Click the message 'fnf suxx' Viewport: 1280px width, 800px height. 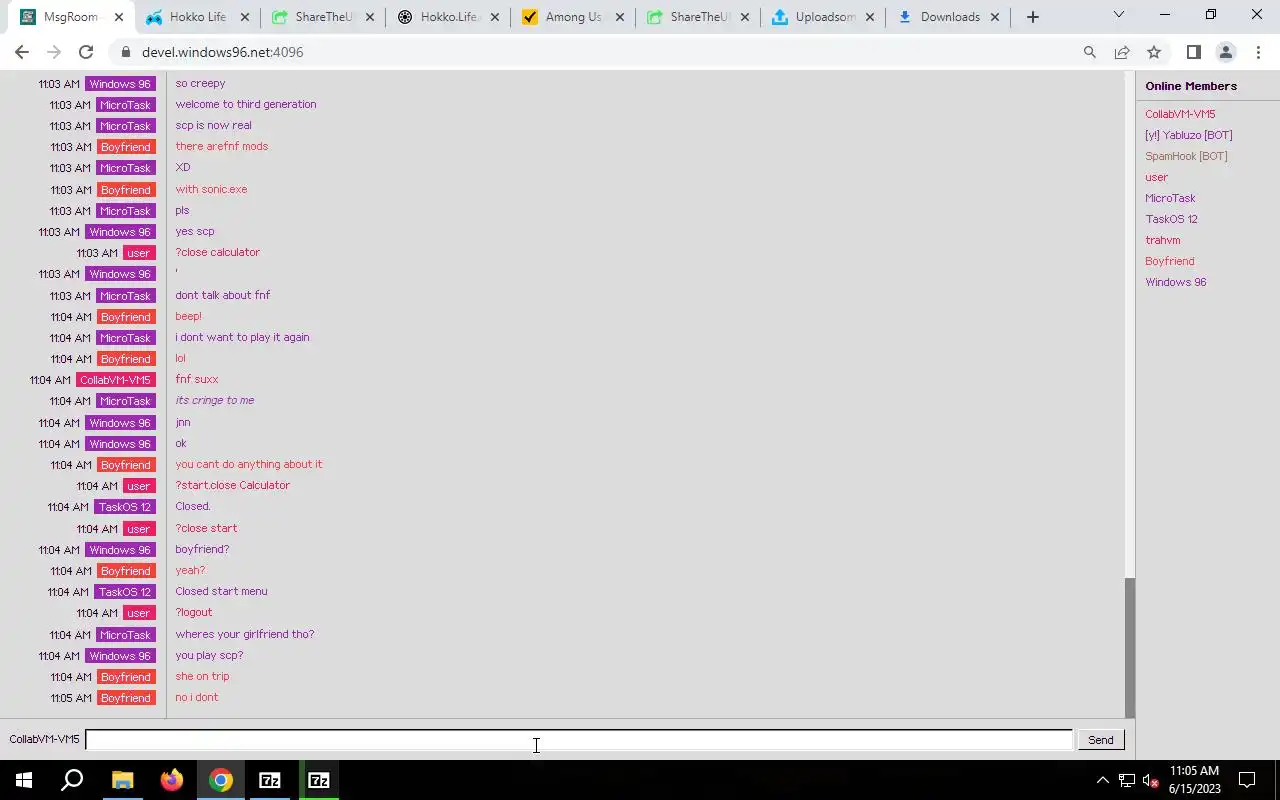click(x=196, y=379)
